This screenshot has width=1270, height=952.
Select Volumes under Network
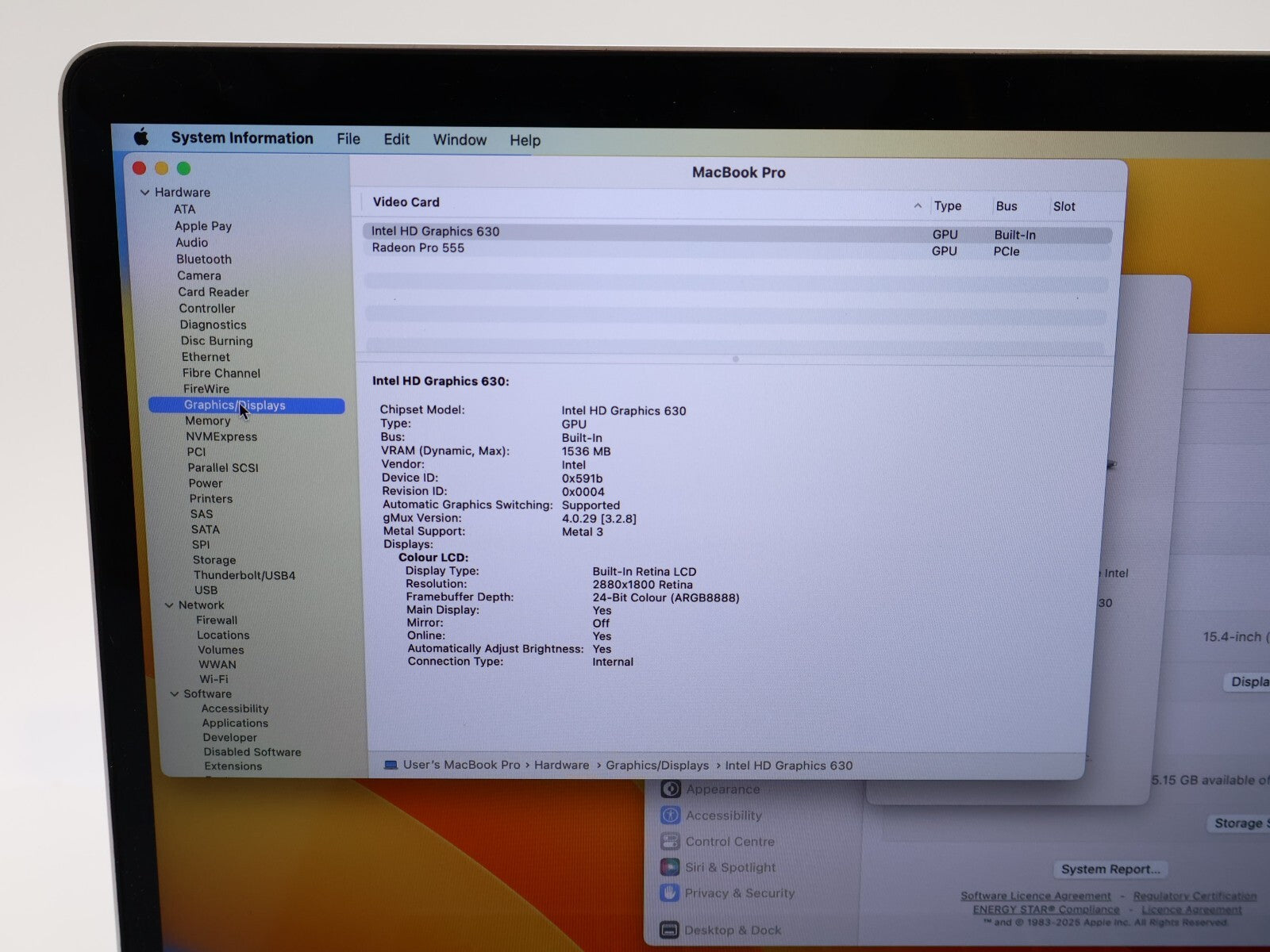tap(221, 650)
